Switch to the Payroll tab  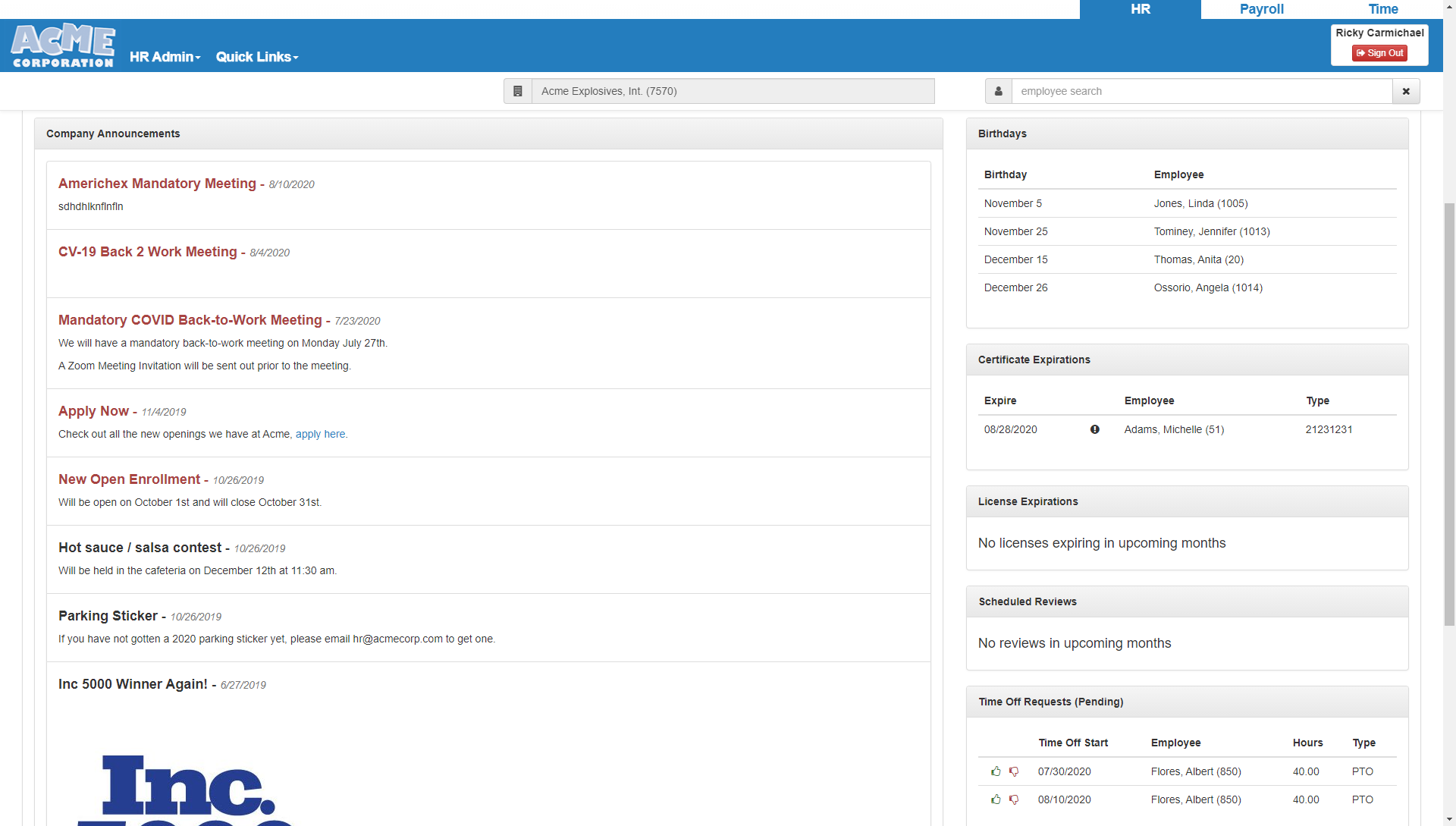click(x=1261, y=9)
